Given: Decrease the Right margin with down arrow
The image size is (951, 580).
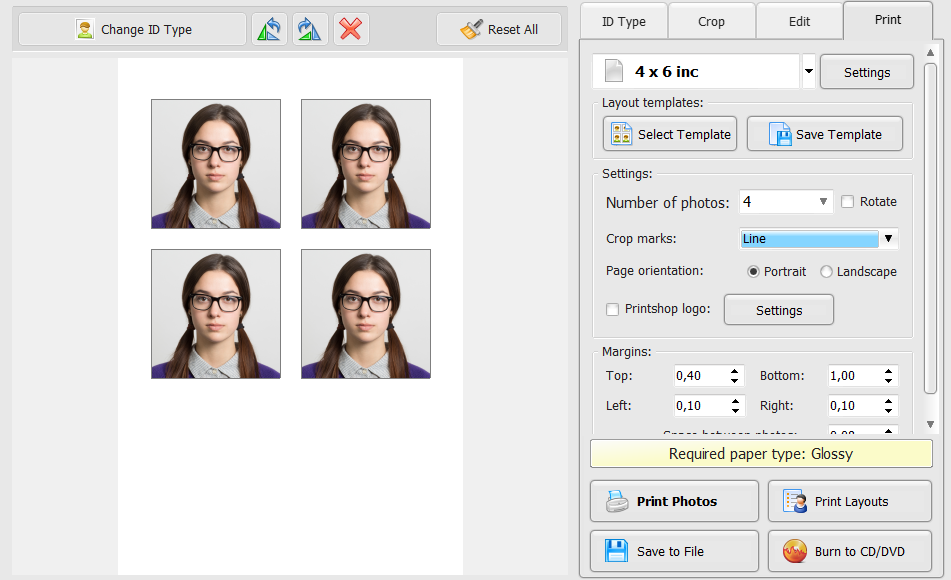Looking at the screenshot, I should 889,411.
